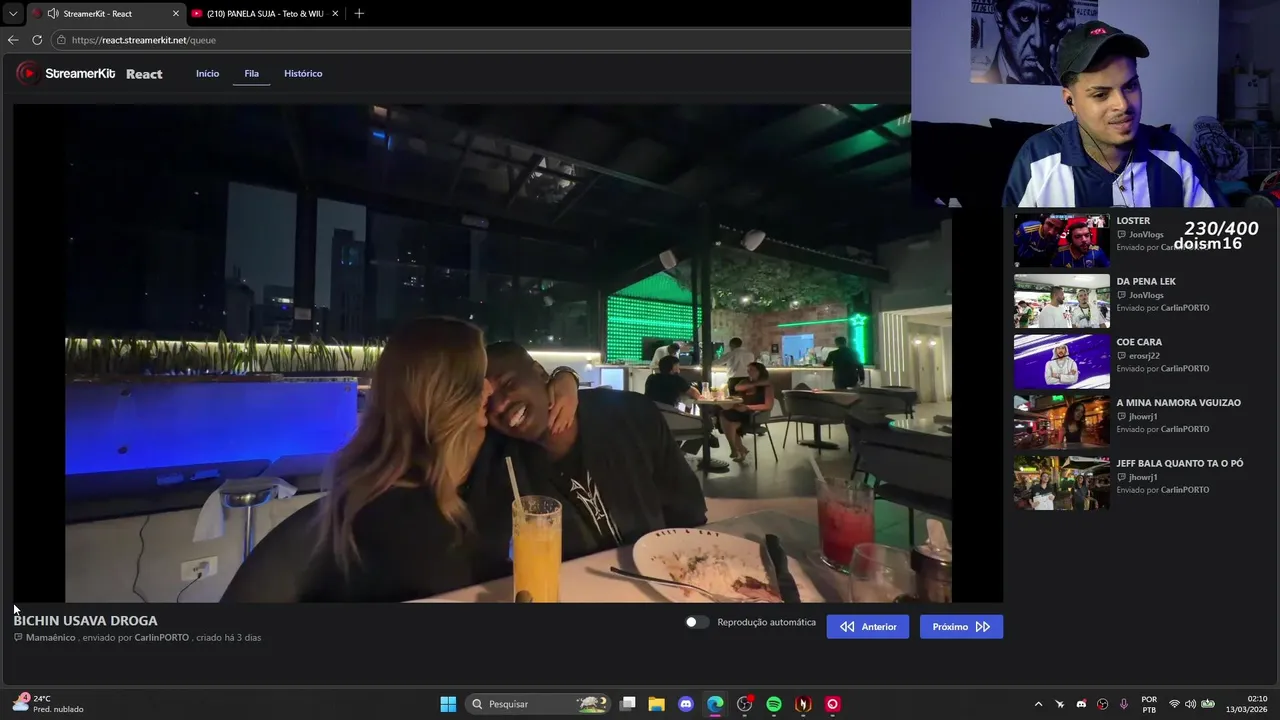Click JEFF BALA QUANTO TA O PÓ title
The width and height of the screenshot is (1280, 720).
pos(1180,464)
